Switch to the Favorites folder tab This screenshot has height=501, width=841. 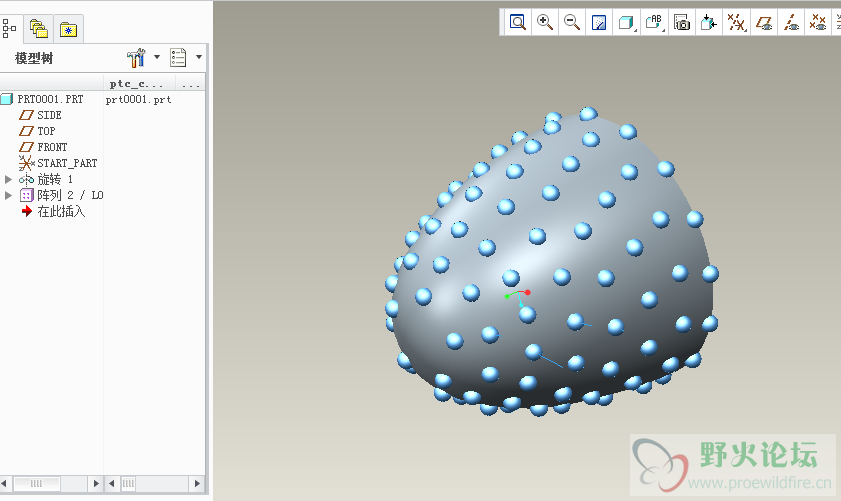pyautogui.click(x=68, y=30)
